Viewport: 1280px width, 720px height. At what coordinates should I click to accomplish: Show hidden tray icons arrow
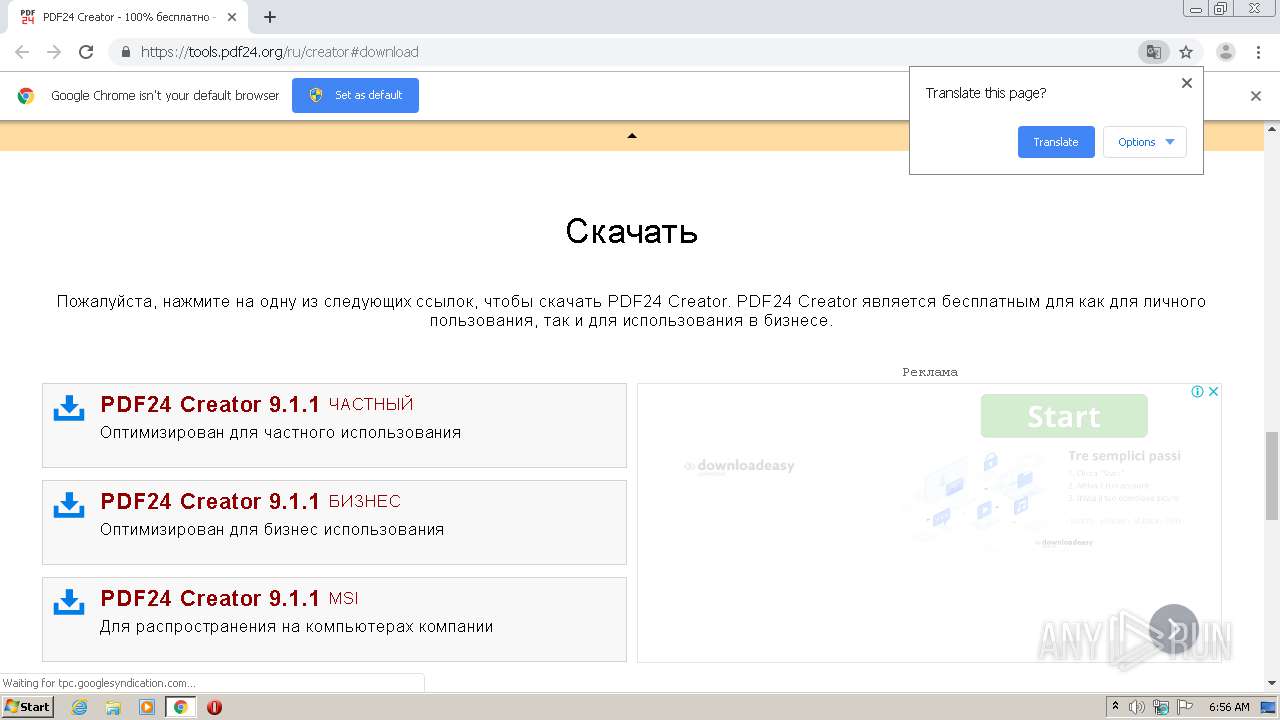1115,707
